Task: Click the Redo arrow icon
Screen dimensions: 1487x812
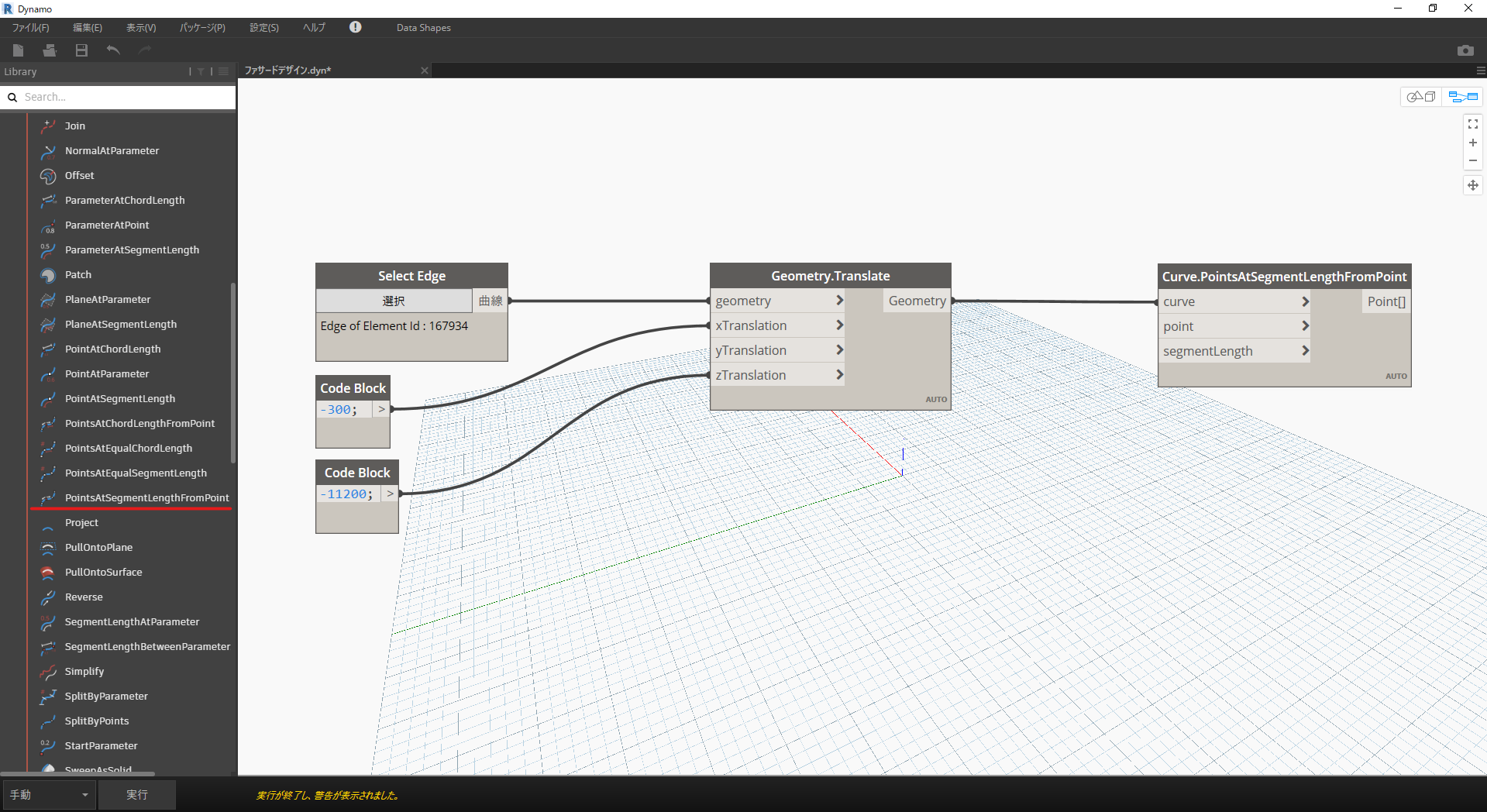Action: (x=145, y=50)
